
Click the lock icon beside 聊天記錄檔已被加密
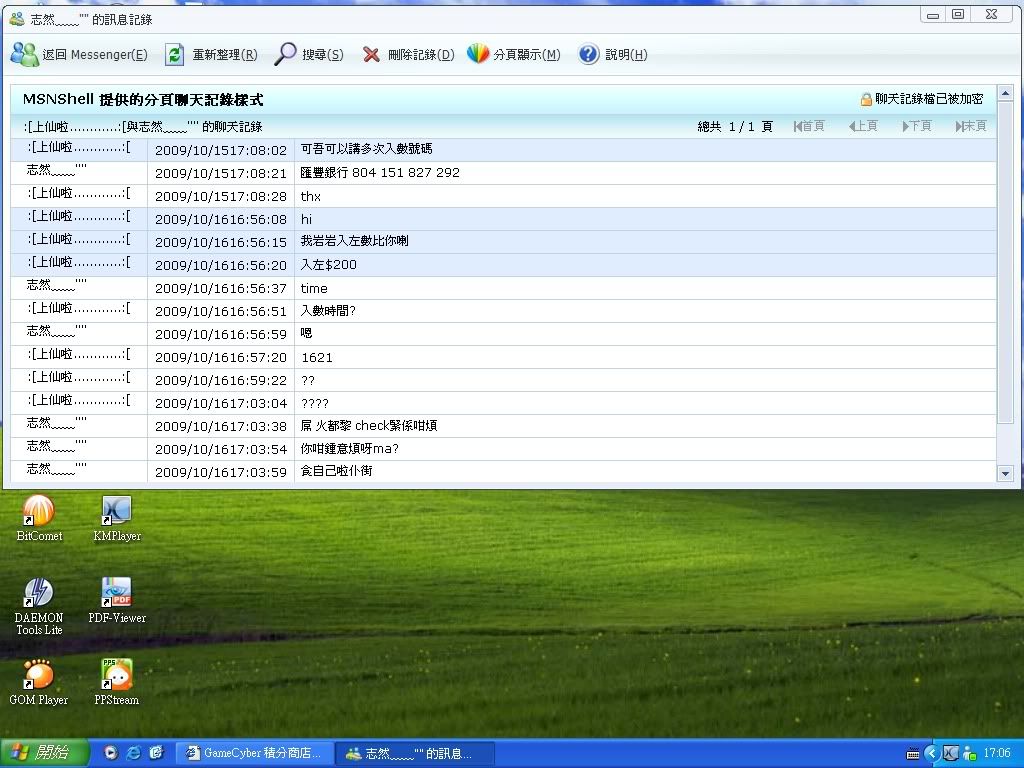pos(866,99)
